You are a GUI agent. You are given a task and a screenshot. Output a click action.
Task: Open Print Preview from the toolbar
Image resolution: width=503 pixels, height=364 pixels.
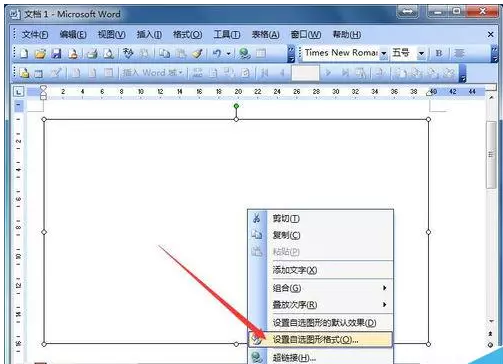[108, 53]
